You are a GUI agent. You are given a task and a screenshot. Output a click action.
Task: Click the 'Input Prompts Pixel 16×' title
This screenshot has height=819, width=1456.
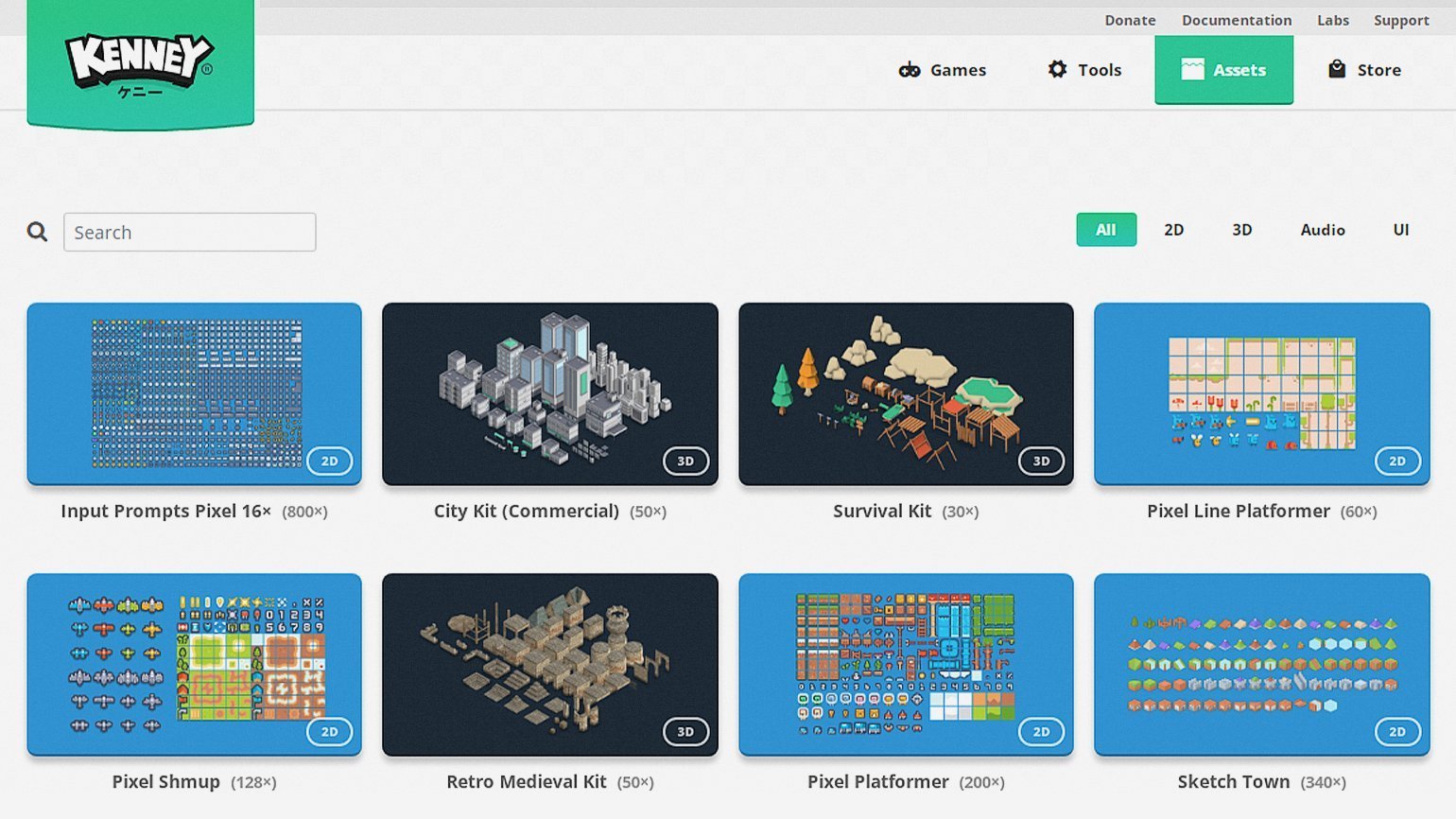(x=165, y=512)
